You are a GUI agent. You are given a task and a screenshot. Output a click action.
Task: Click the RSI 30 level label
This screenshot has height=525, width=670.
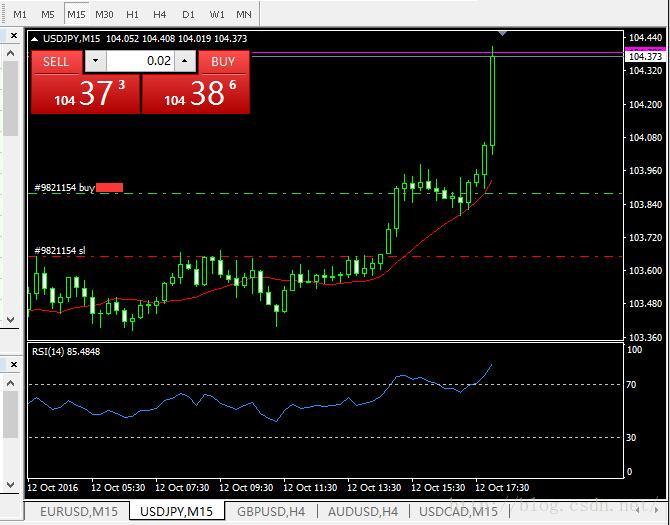point(631,437)
